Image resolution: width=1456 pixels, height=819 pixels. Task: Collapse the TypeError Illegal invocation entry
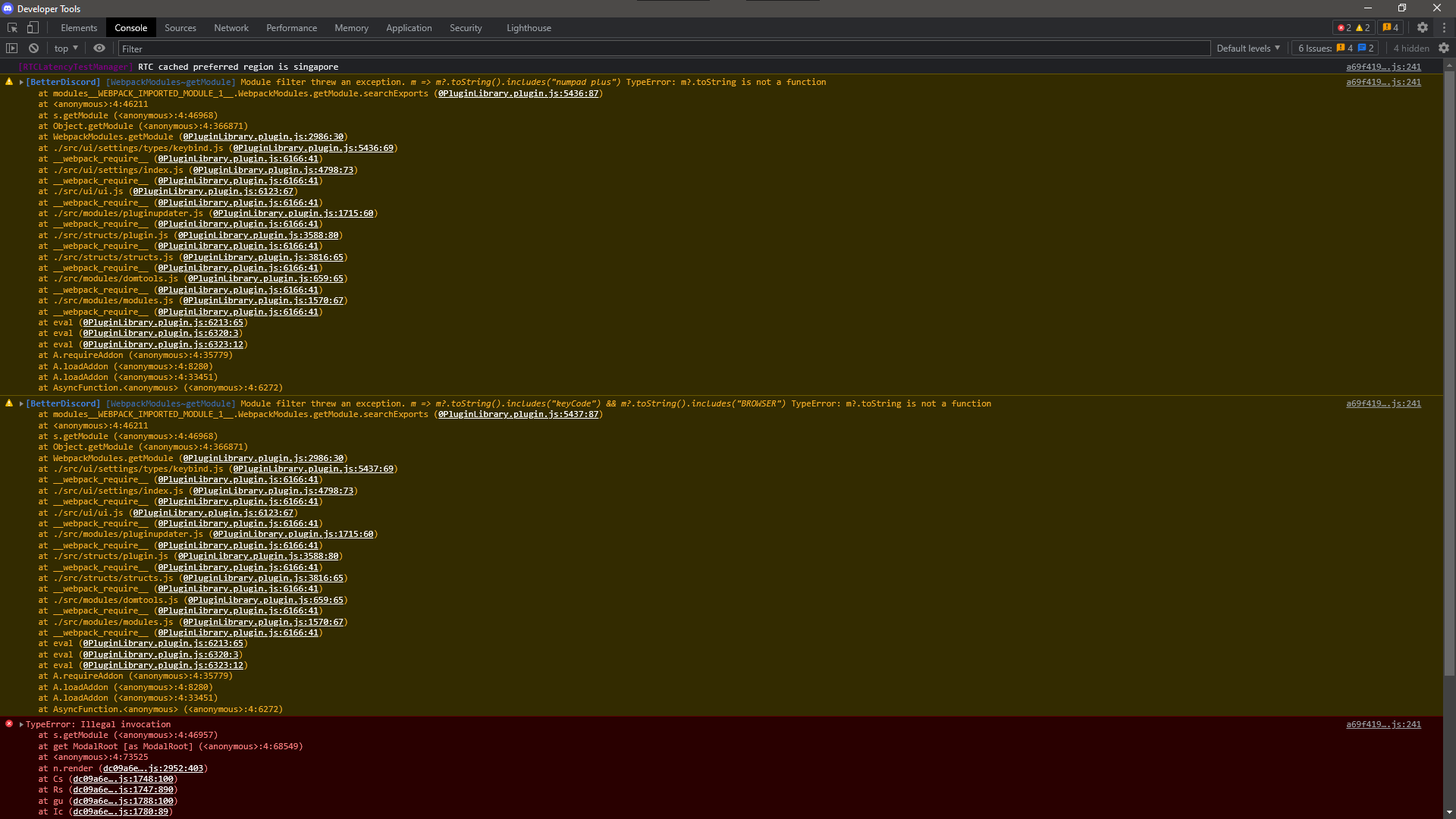[21, 724]
